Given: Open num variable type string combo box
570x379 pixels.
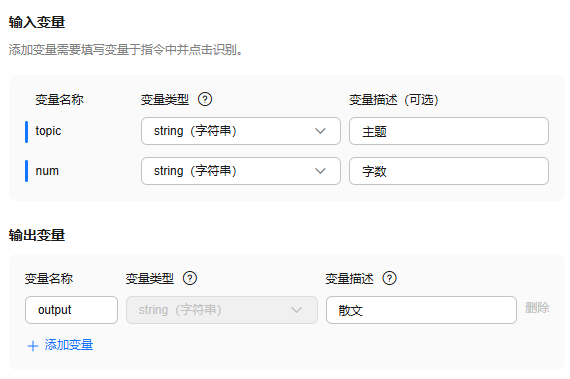Looking at the screenshot, I should (x=241, y=171).
